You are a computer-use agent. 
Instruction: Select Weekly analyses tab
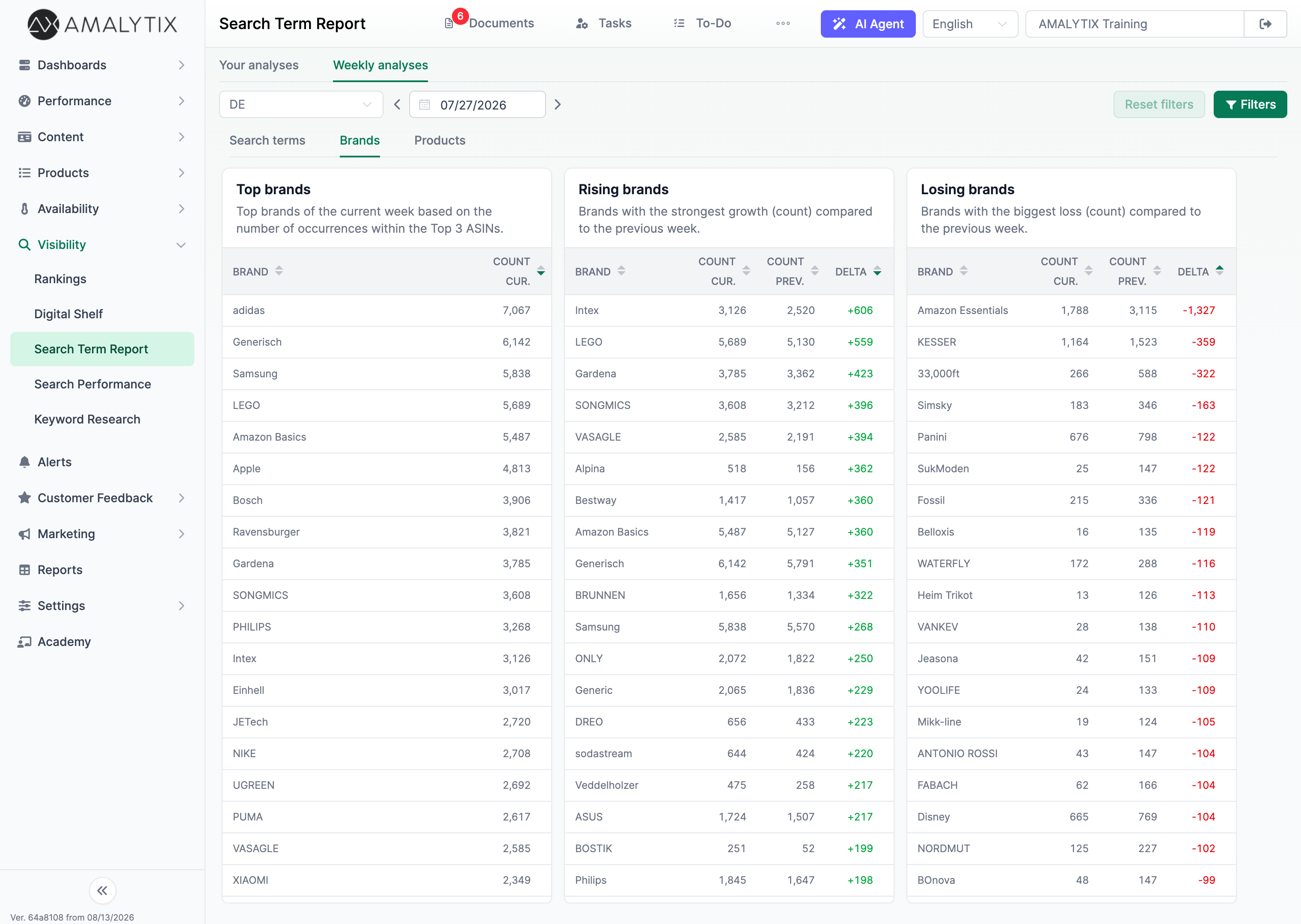click(x=380, y=65)
